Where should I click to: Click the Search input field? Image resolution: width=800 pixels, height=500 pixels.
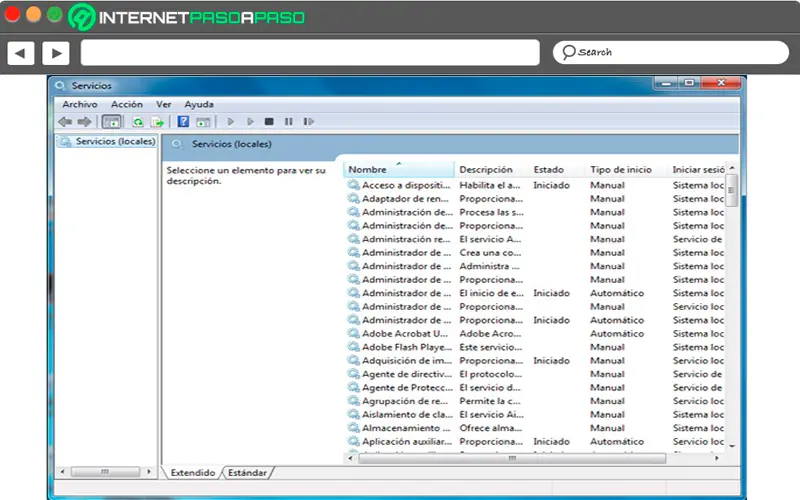point(671,53)
